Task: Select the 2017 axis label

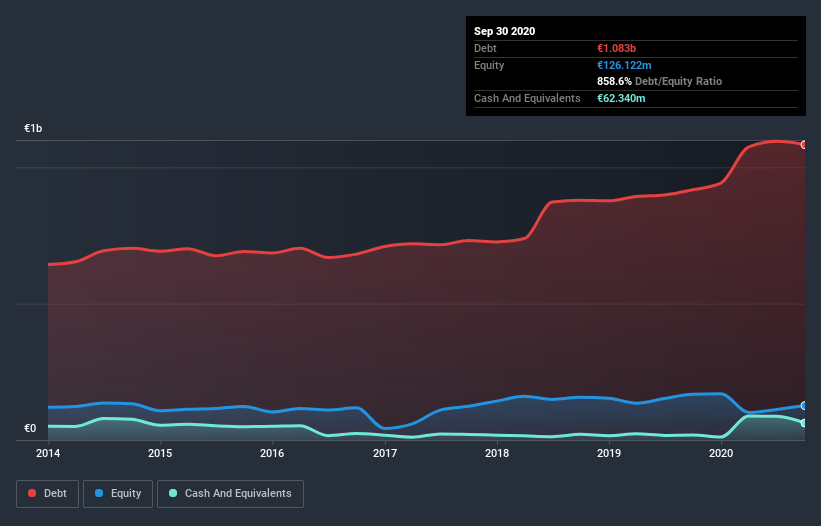Action: click(385, 453)
